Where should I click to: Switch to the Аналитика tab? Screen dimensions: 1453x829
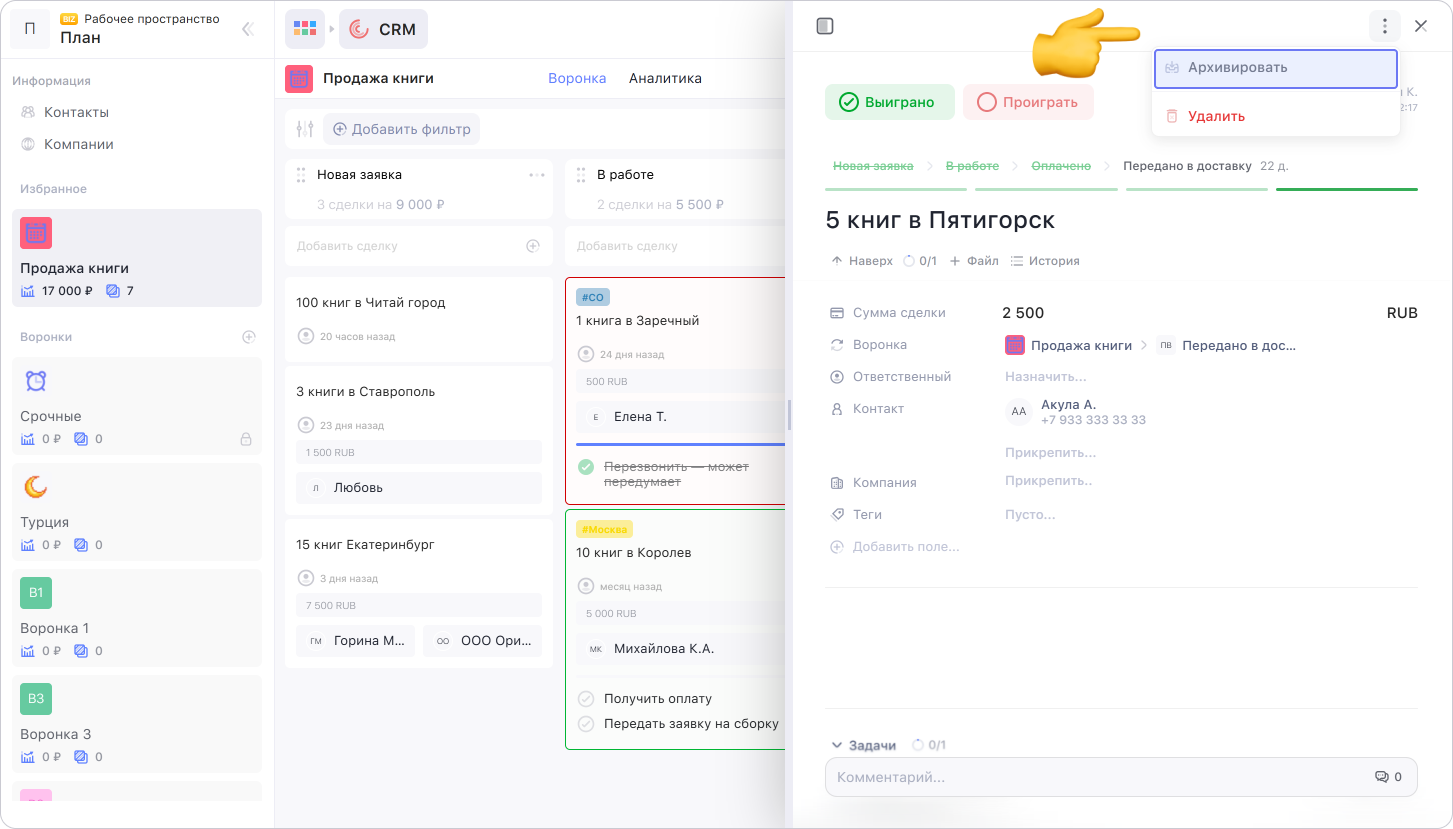click(x=665, y=78)
